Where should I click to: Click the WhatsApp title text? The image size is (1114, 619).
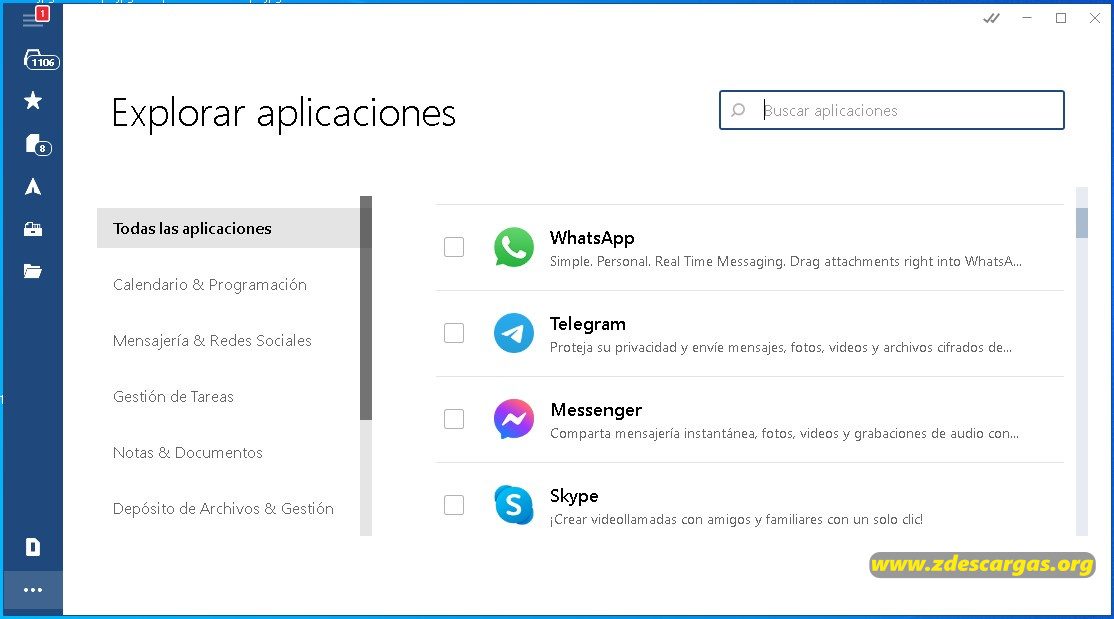[x=592, y=238]
